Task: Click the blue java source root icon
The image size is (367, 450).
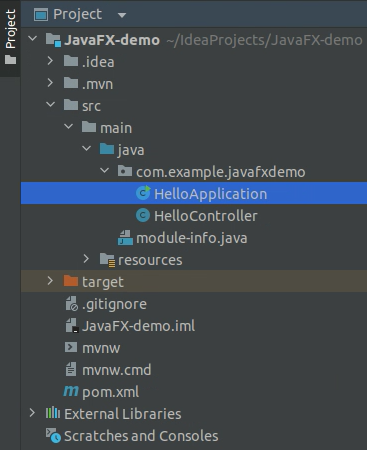Action: tap(107, 149)
